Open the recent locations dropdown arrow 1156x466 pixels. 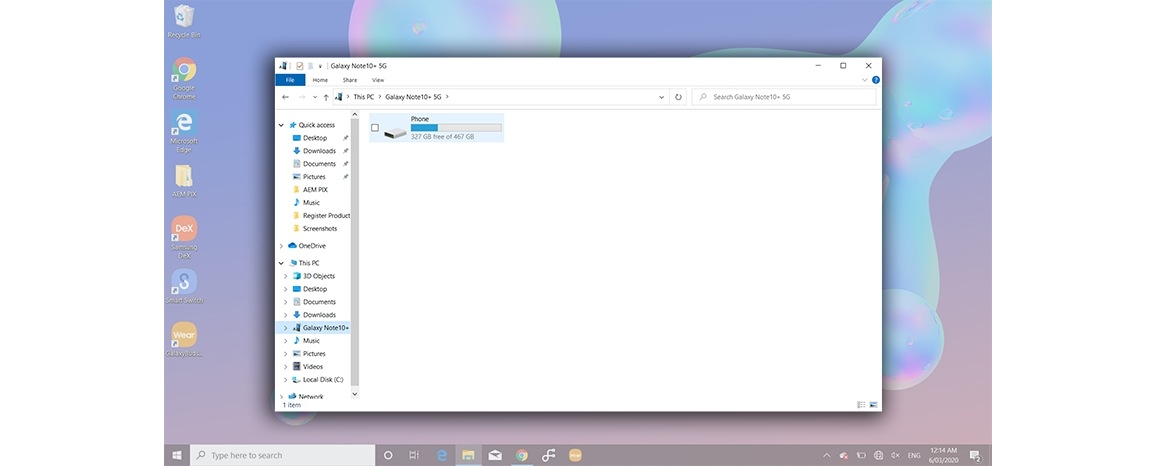tap(315, 97)
